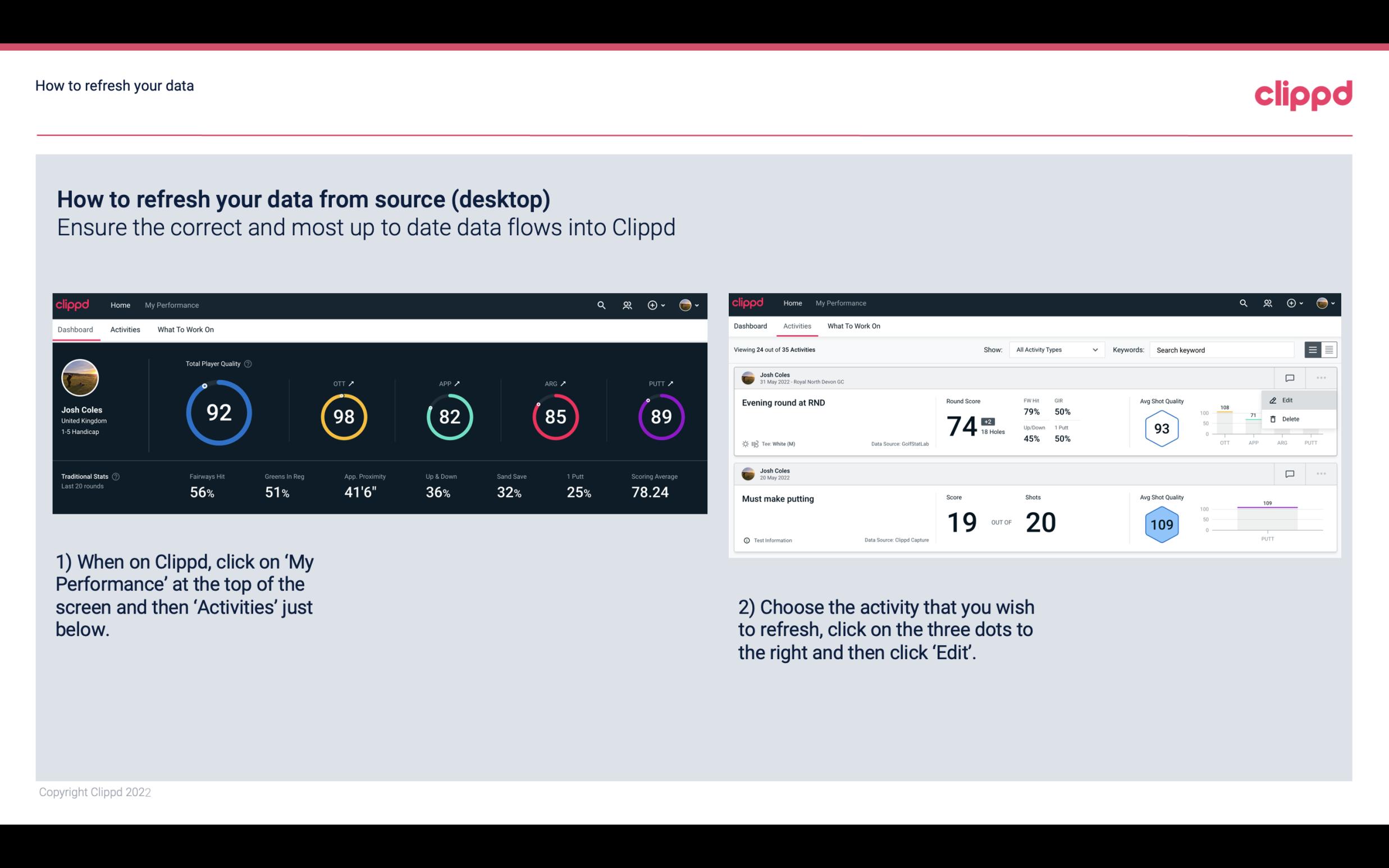Click the Edit option in dropdown menu
The height and width of the screenshot is (868, 1389).
coord(1291,399)
